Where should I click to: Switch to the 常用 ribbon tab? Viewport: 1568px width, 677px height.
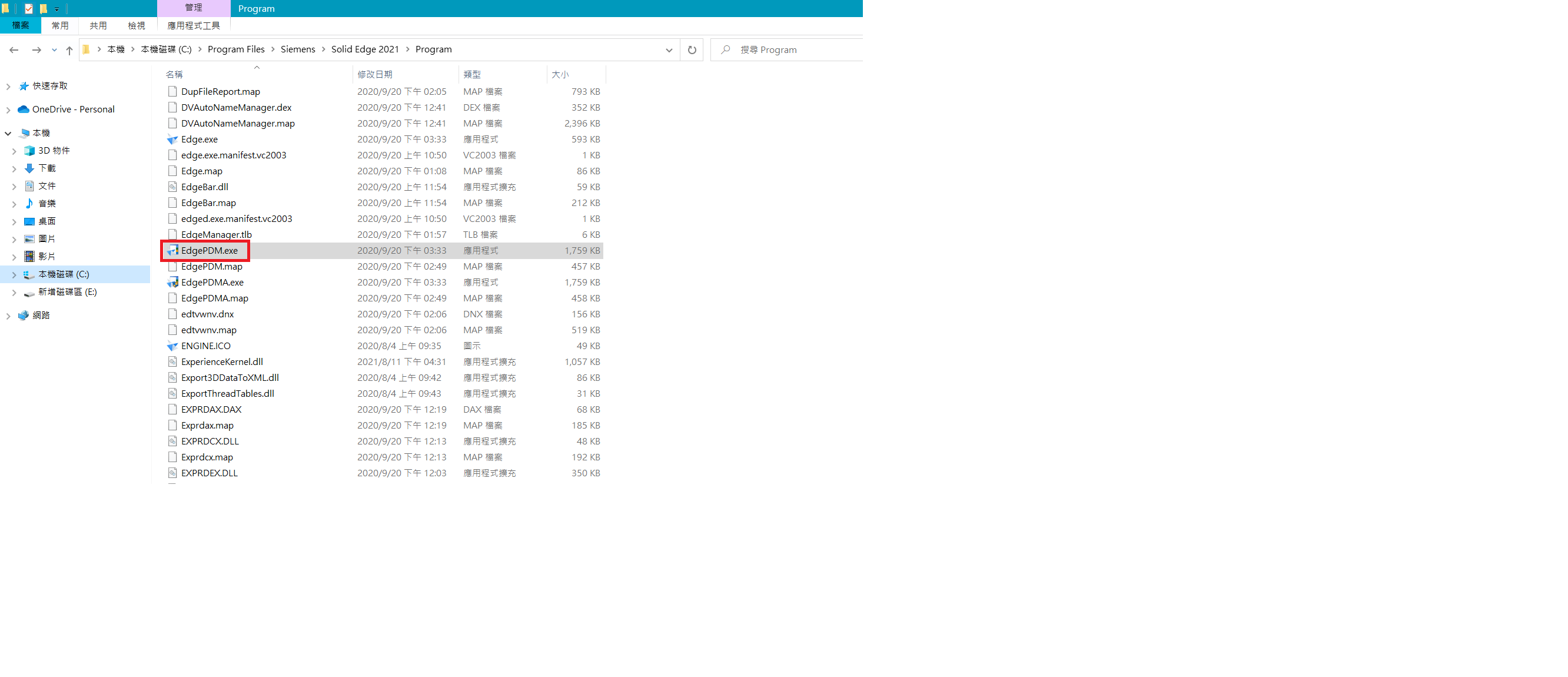click(60, 25)
